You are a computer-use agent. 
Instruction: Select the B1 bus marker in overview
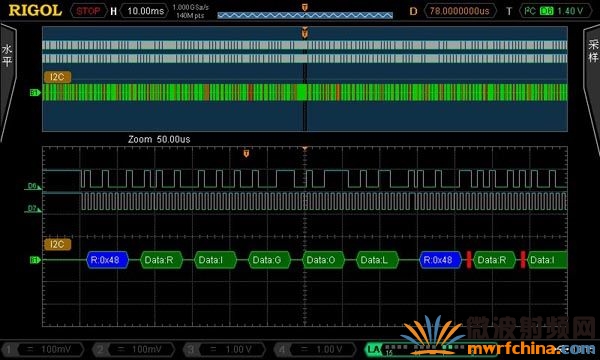(x=34, y=93)
